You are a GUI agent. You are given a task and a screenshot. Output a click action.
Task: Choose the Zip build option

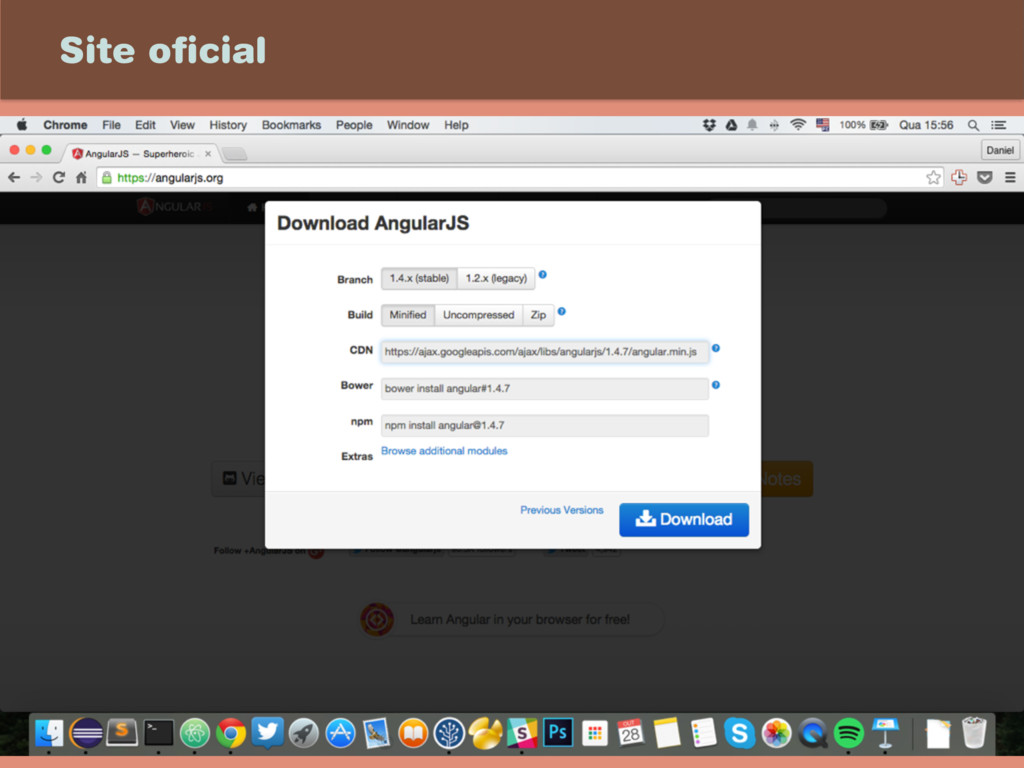click(x=538, y=315)
